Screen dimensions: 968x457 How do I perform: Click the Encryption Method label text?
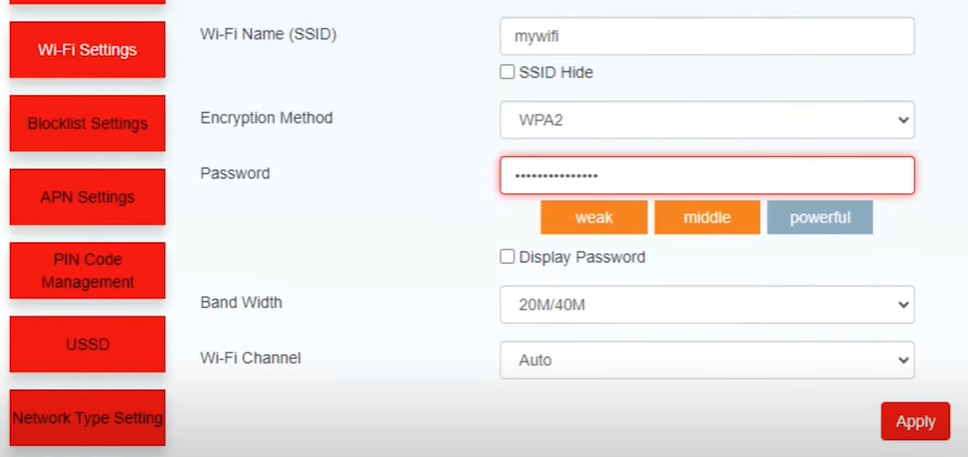[266, 118]
